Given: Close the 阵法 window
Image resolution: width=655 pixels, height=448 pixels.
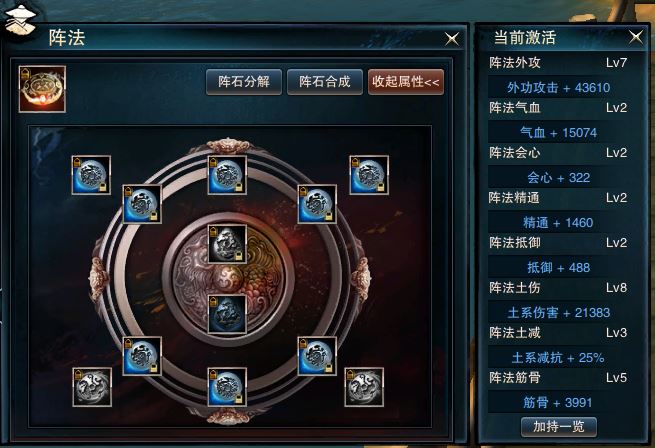Looking at the screenshot, I should click(452, 39).
